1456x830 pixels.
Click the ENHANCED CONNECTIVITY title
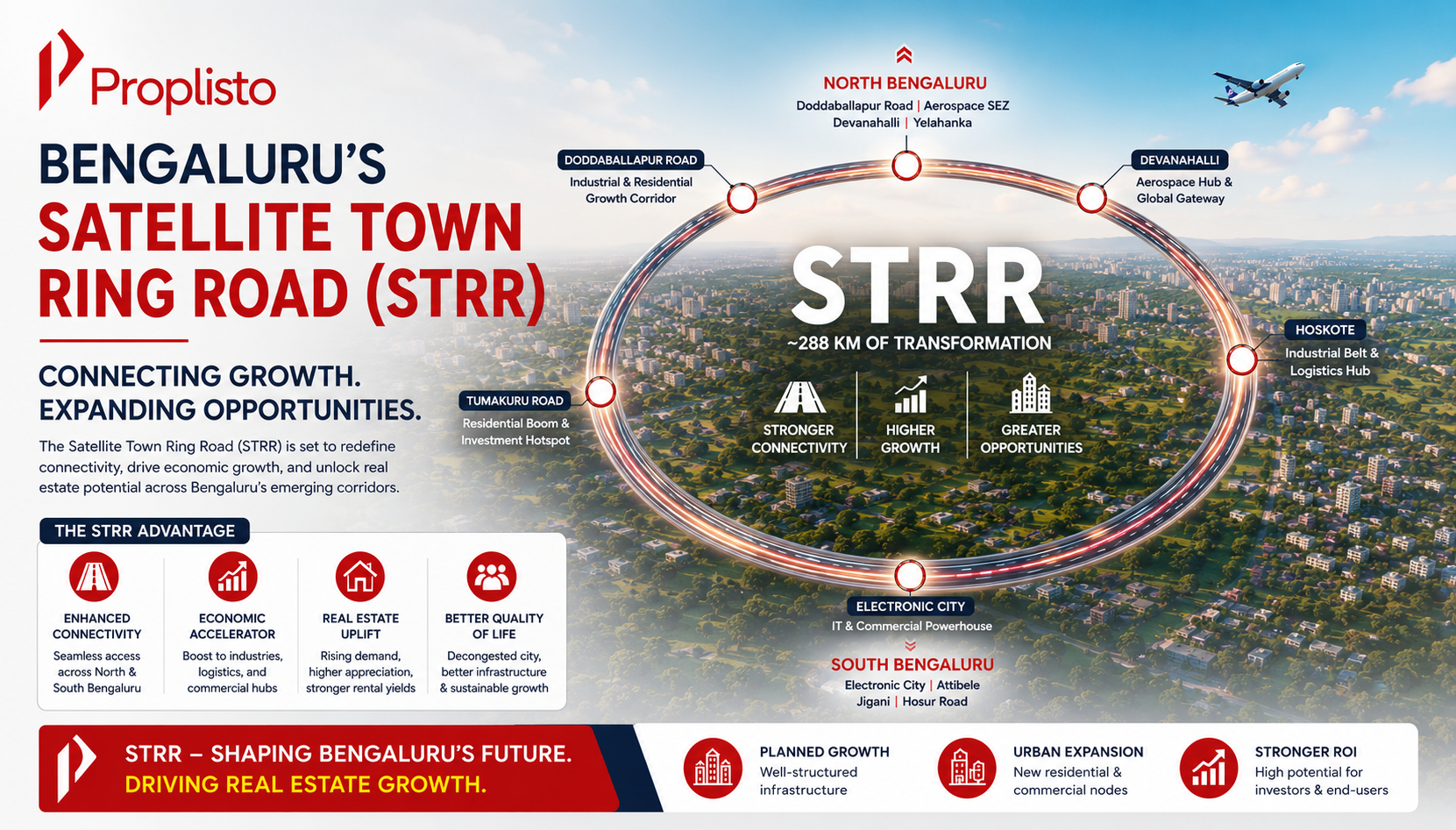(x=96, y=626)
